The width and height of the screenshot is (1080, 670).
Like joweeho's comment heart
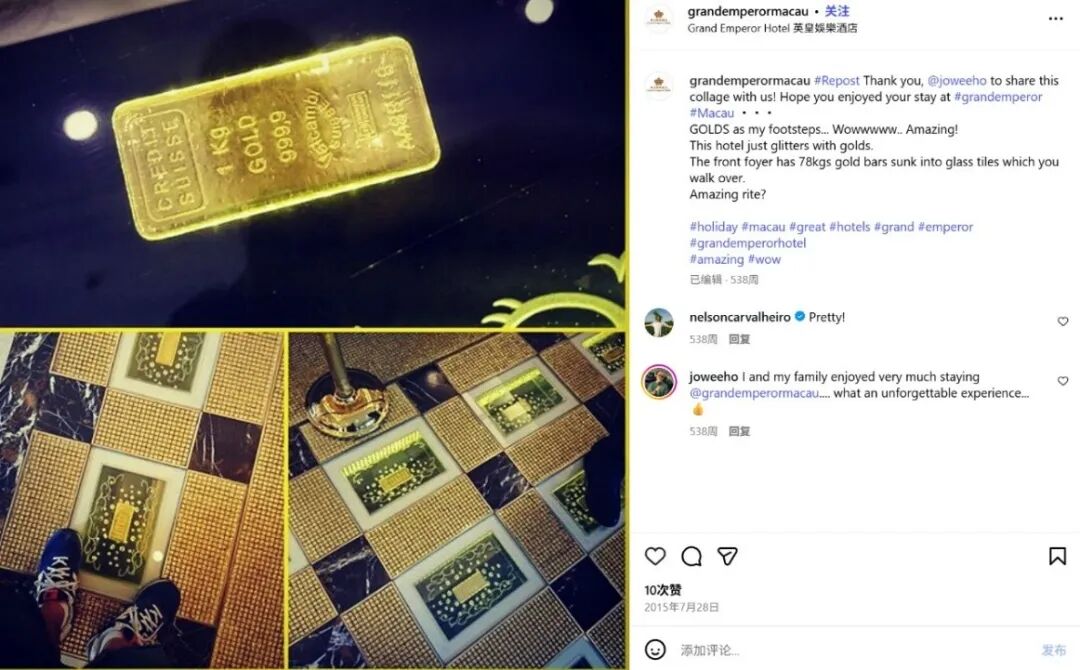coord(1063,381)
